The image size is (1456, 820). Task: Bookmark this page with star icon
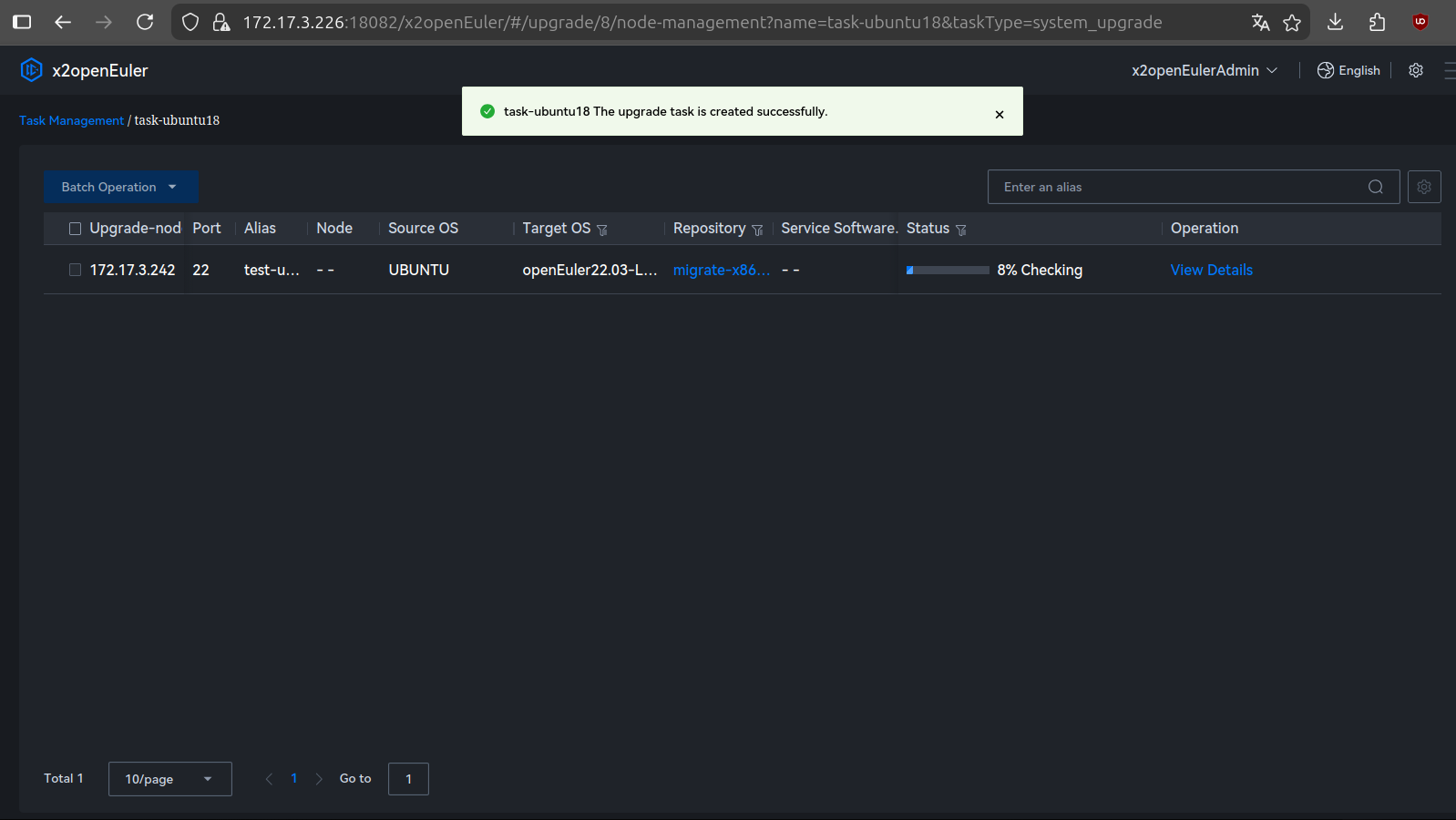tap(1291, 23)
